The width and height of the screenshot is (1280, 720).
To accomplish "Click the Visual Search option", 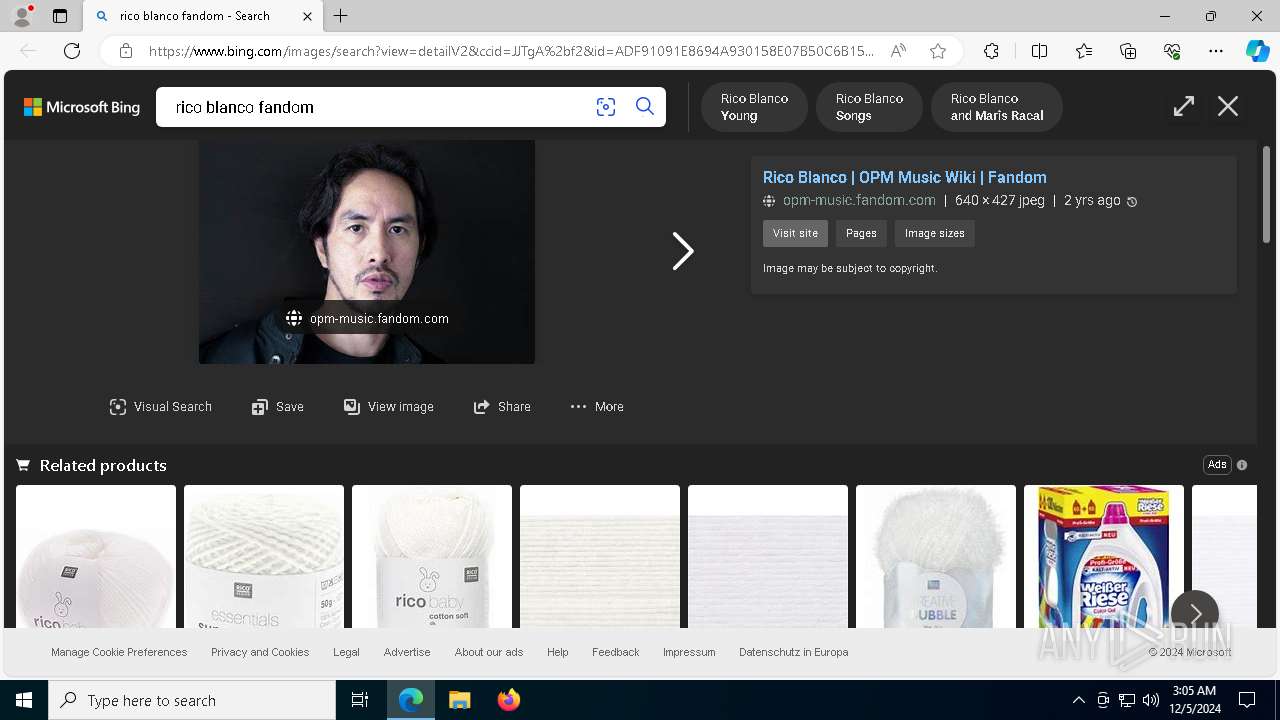I will pos(161,407).
